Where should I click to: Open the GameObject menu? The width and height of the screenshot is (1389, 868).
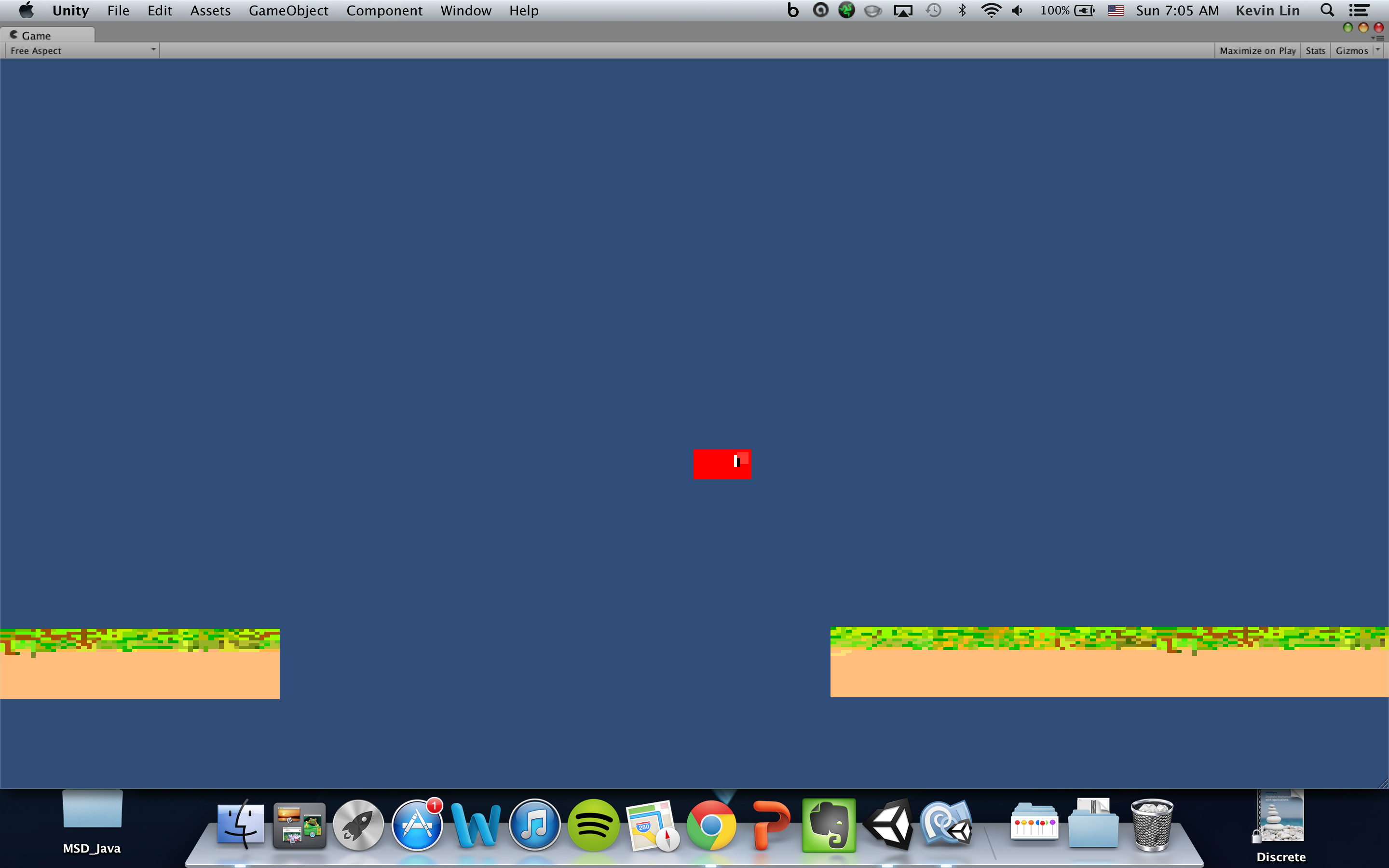pos(288,10)
